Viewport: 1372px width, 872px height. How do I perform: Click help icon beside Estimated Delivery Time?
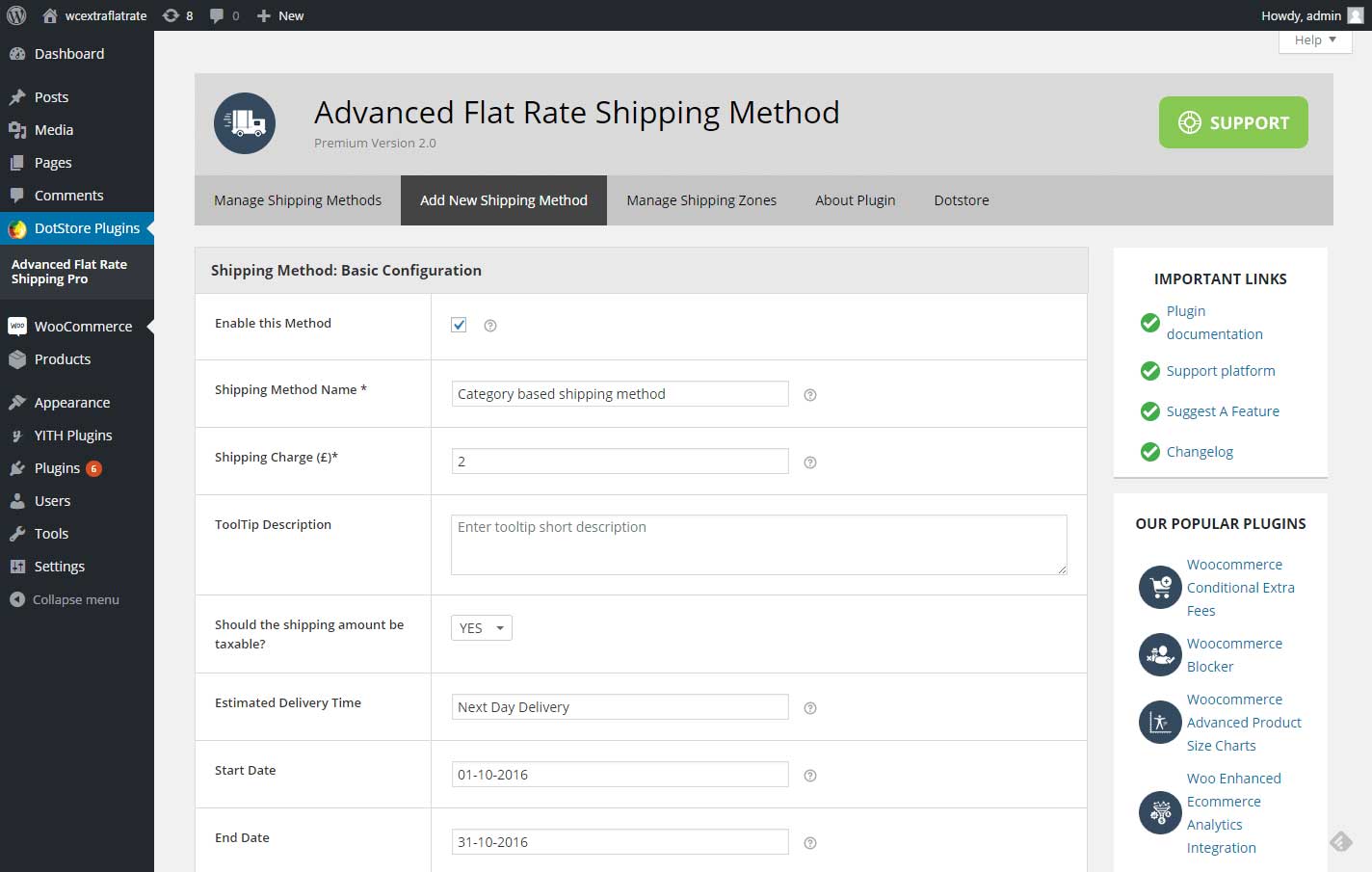tap(810, 708)
